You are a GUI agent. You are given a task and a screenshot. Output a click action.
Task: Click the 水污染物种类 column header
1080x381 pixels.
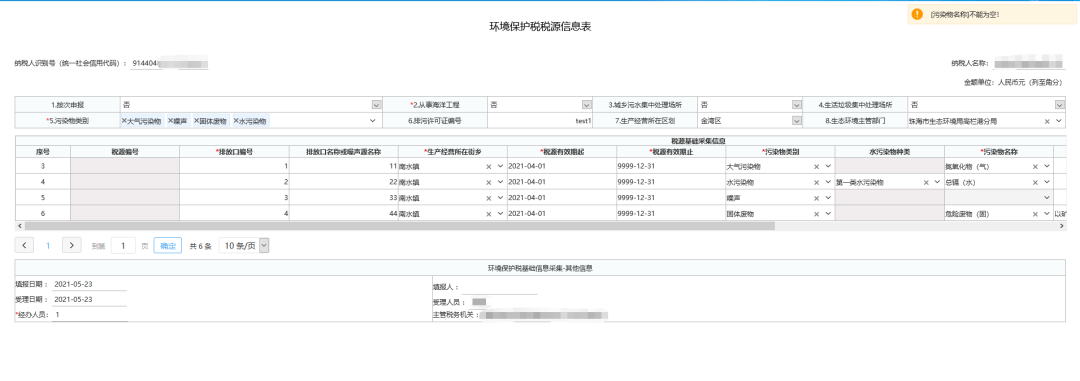890,152
